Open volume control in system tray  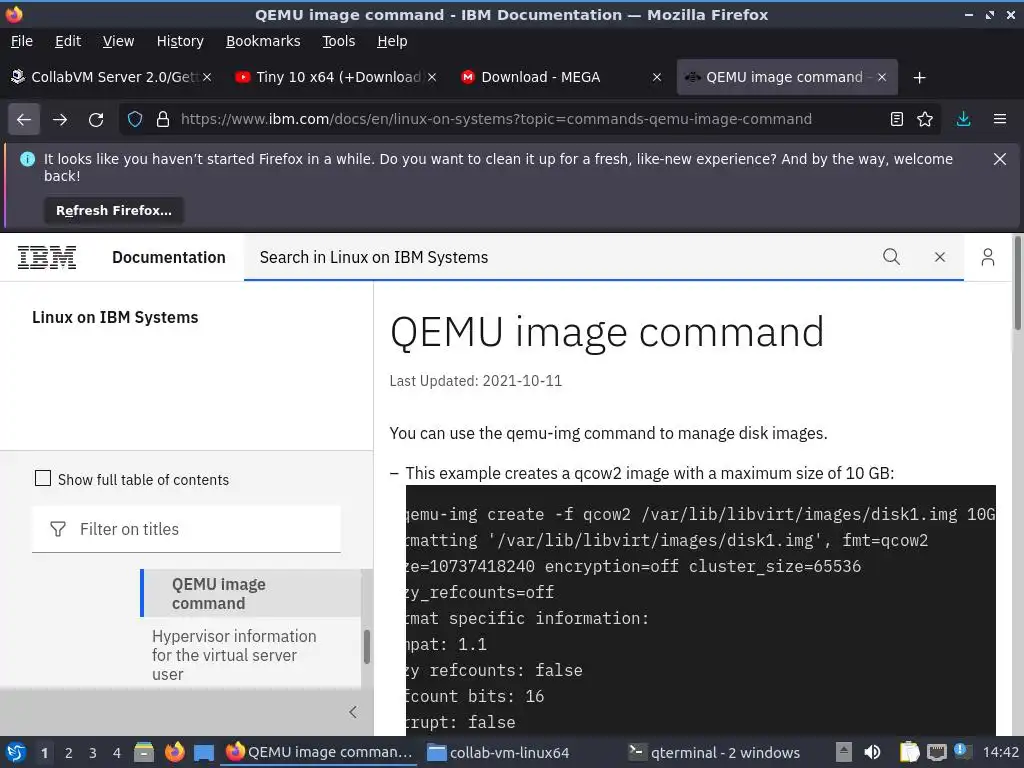pyautogui.click(x=872, y=752)
